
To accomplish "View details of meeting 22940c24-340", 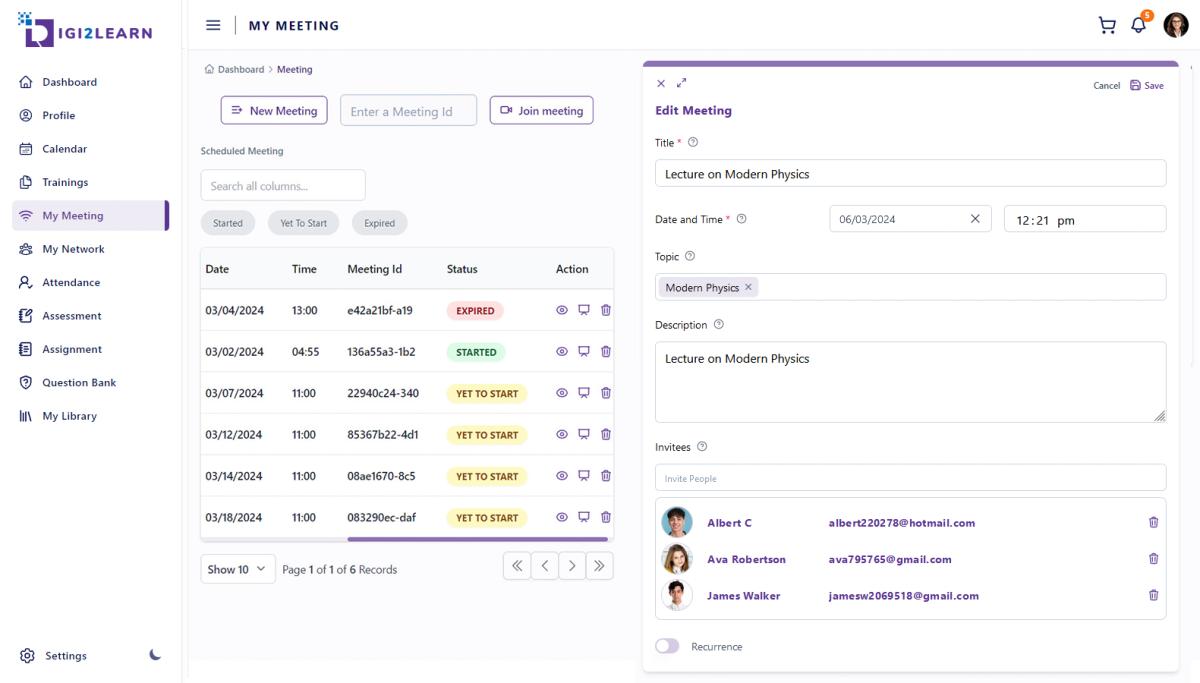I will click(562, 393).
